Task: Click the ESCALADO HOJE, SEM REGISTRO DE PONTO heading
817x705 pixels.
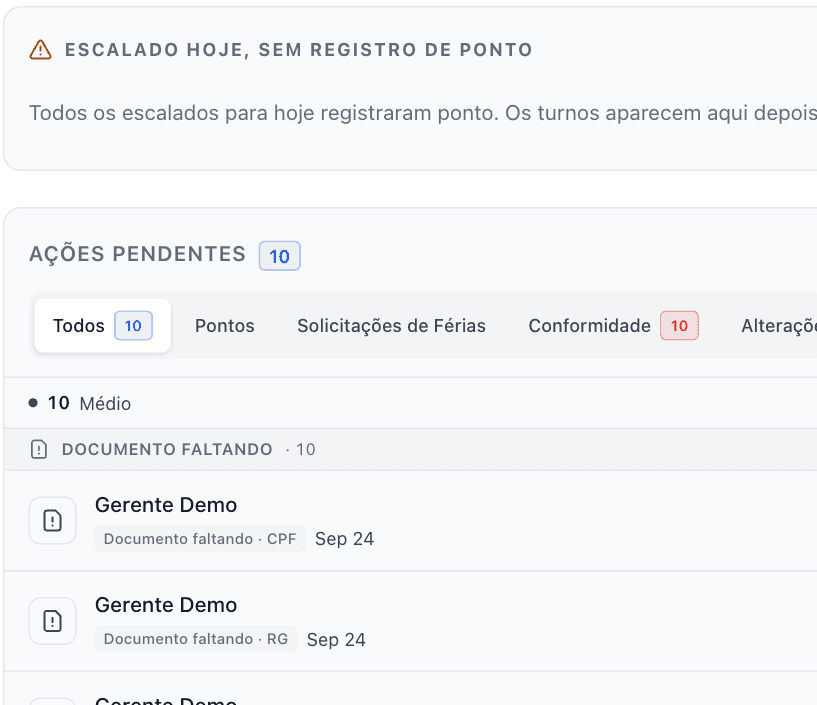Action: (x=299, y=50)
